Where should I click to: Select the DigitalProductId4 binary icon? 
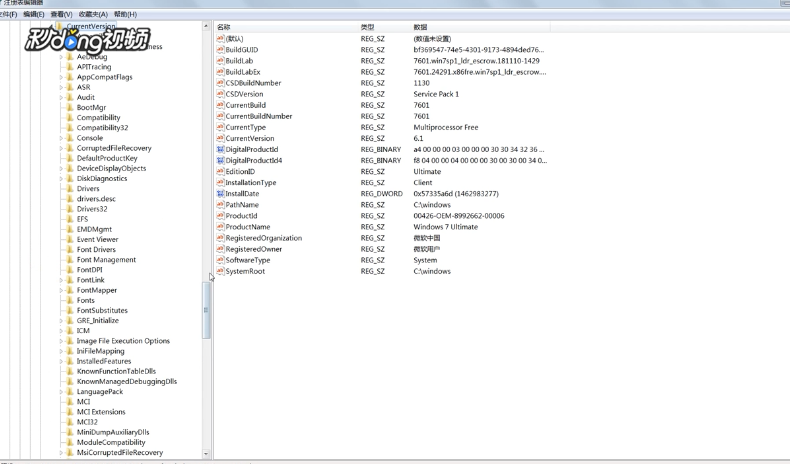click(x=220, y=160)
